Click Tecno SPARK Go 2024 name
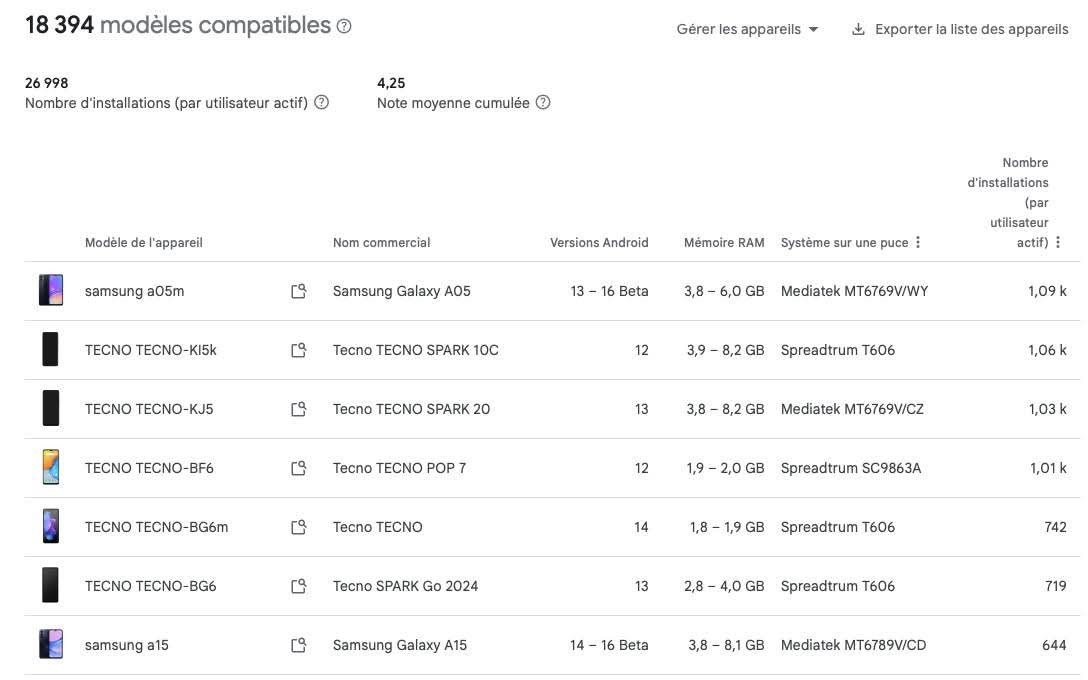Image resolution: width=1088 pixels, height=680 pixels. [x=405, y=586]
